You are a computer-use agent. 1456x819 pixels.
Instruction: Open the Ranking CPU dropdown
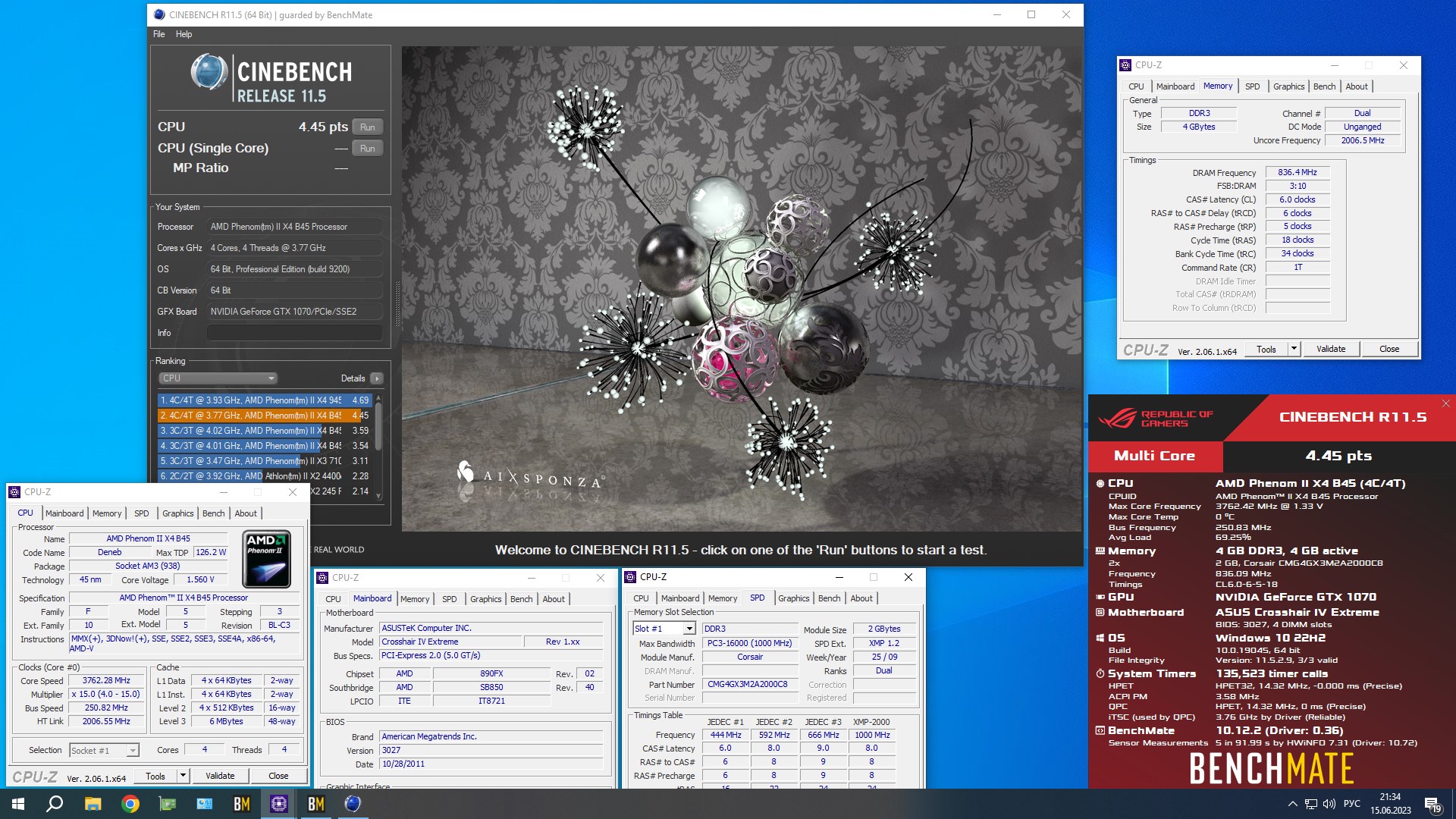coord(218,378)
